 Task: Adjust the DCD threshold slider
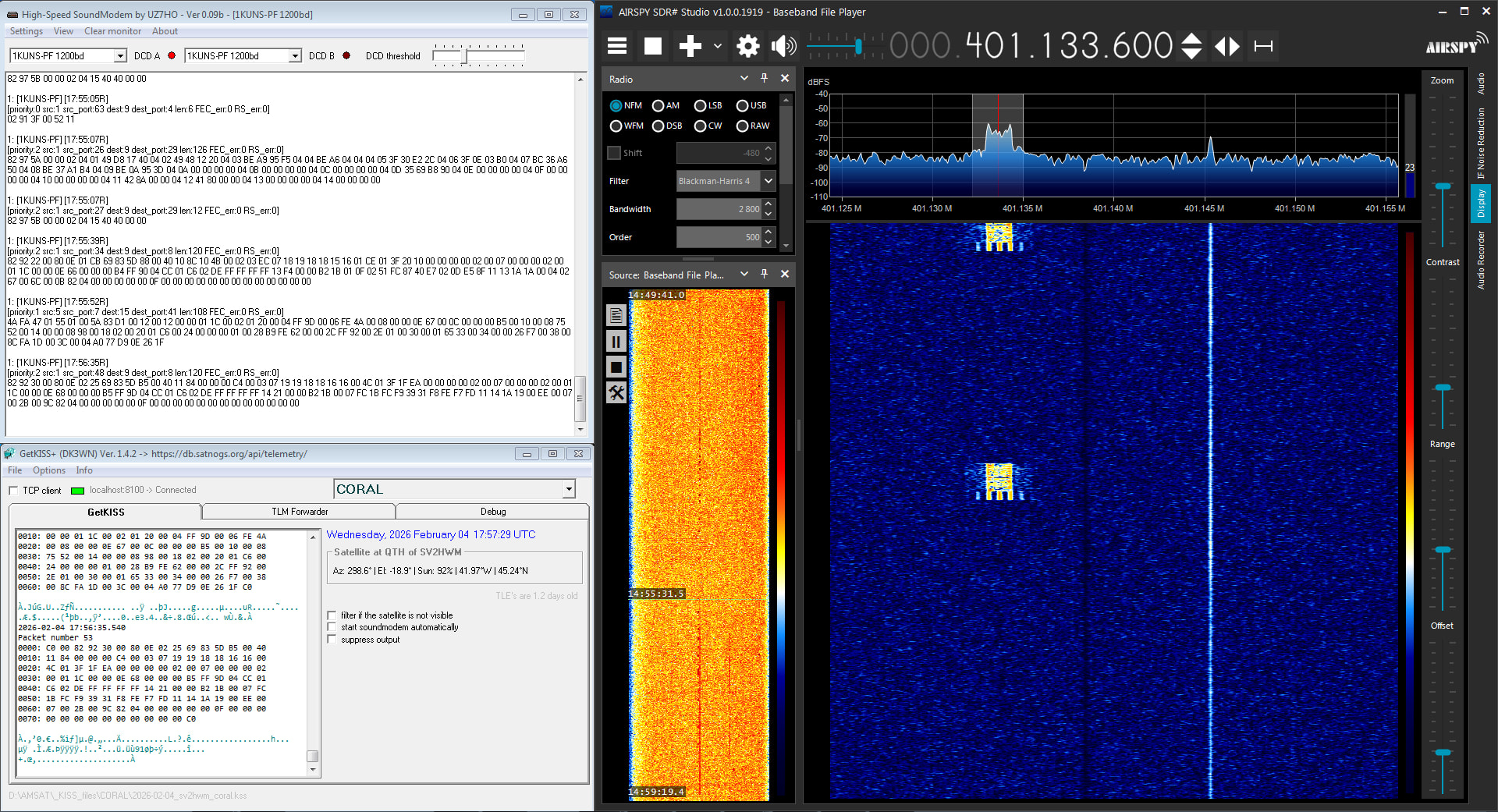pos(466,56)
